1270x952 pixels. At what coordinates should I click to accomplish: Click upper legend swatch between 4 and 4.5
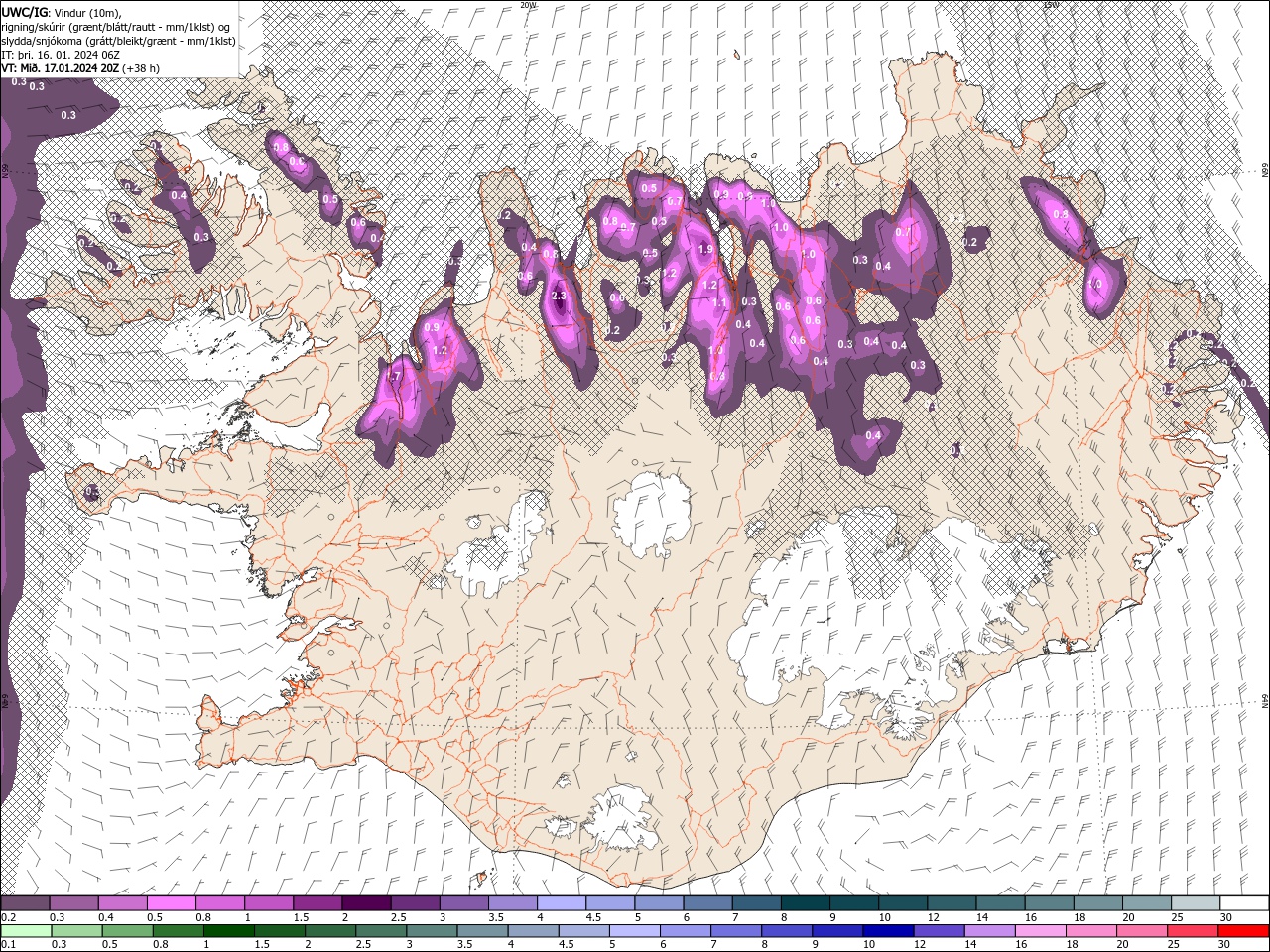(x=562, y=903)
